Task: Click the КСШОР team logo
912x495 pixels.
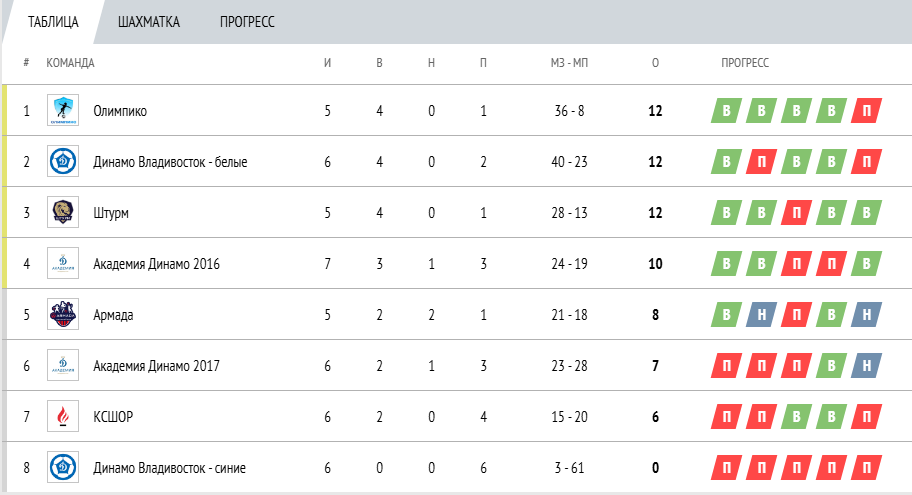Action: (63, 416)
